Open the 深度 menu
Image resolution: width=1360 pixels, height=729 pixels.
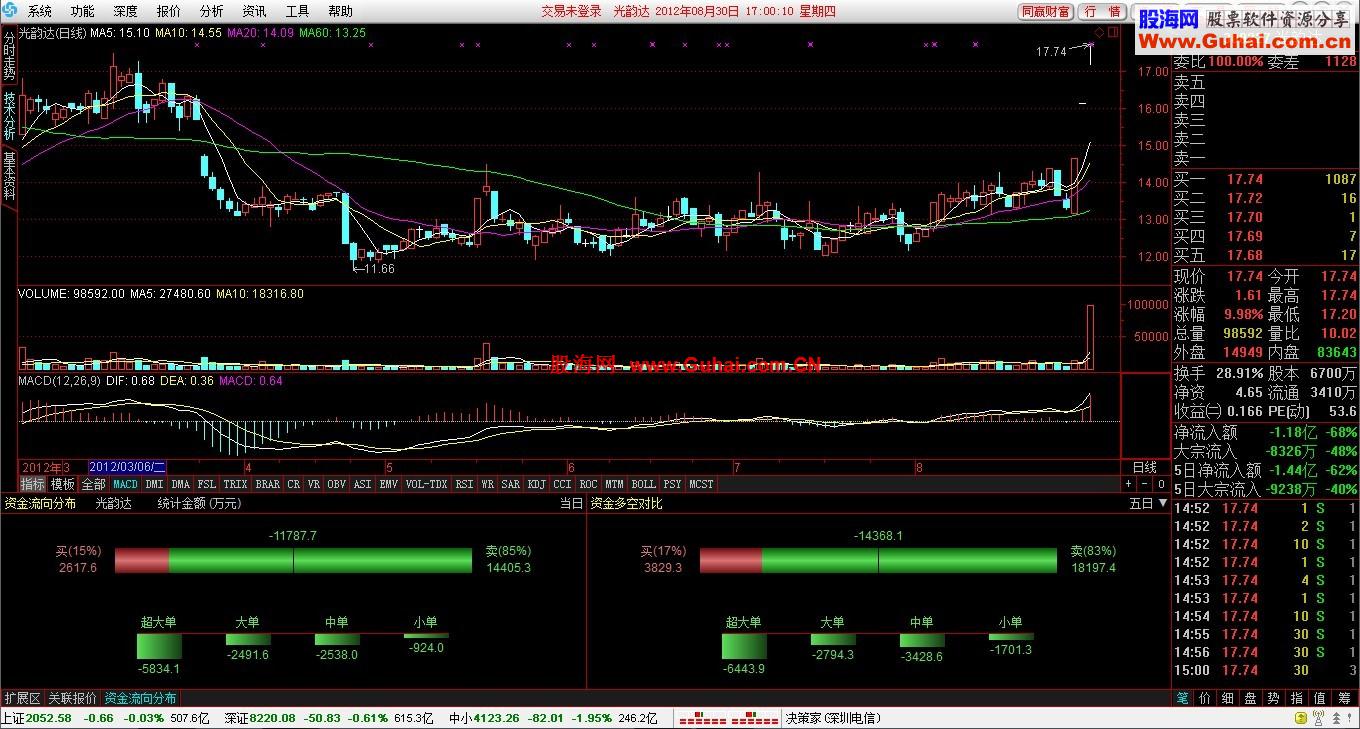point(125,12)
